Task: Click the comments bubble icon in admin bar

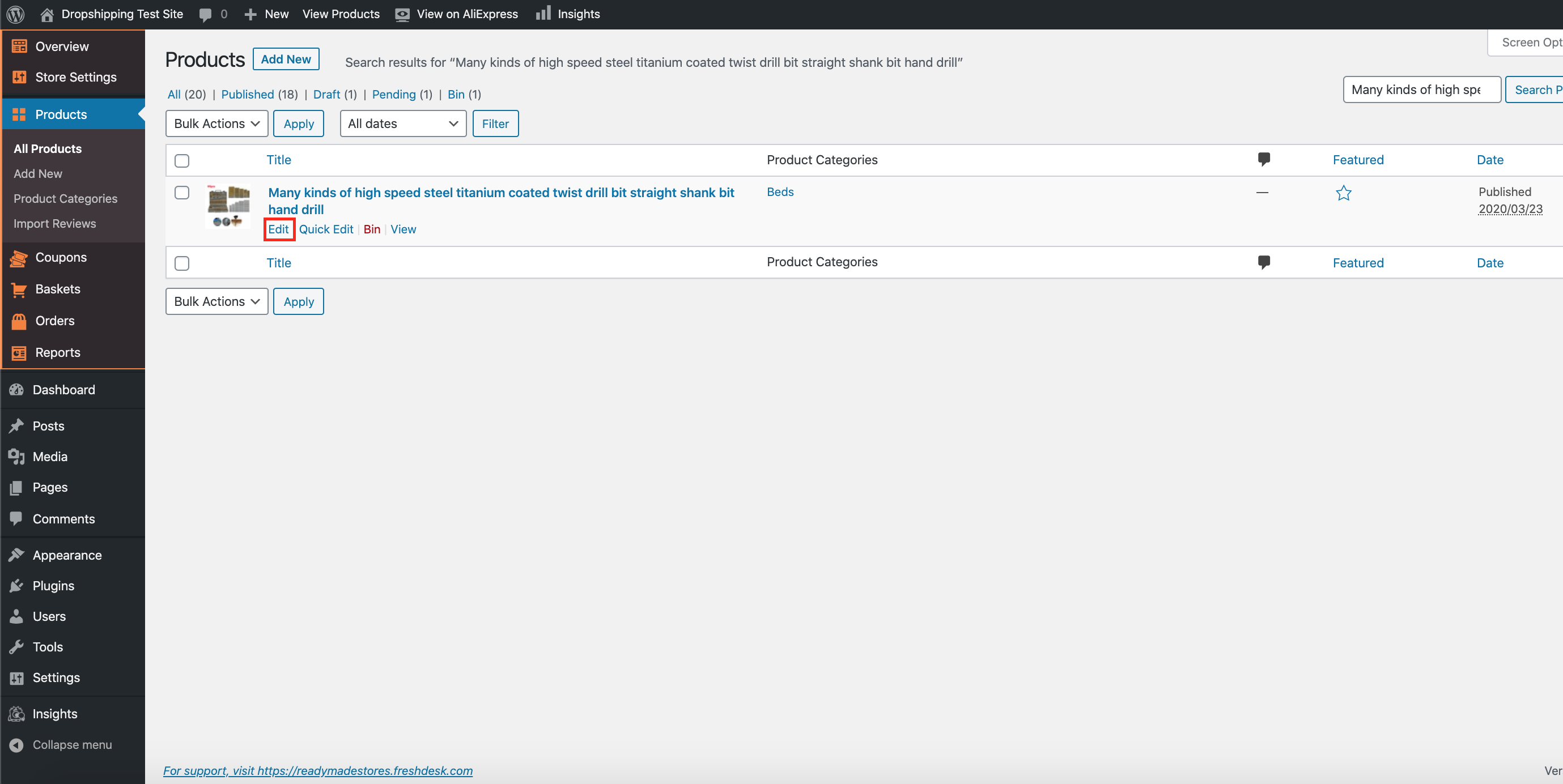Action: coord(206,15)
